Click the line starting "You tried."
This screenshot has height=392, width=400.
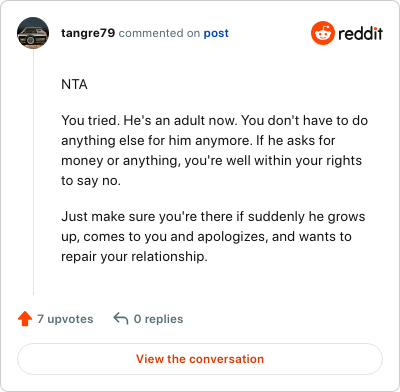coord(215,120)
